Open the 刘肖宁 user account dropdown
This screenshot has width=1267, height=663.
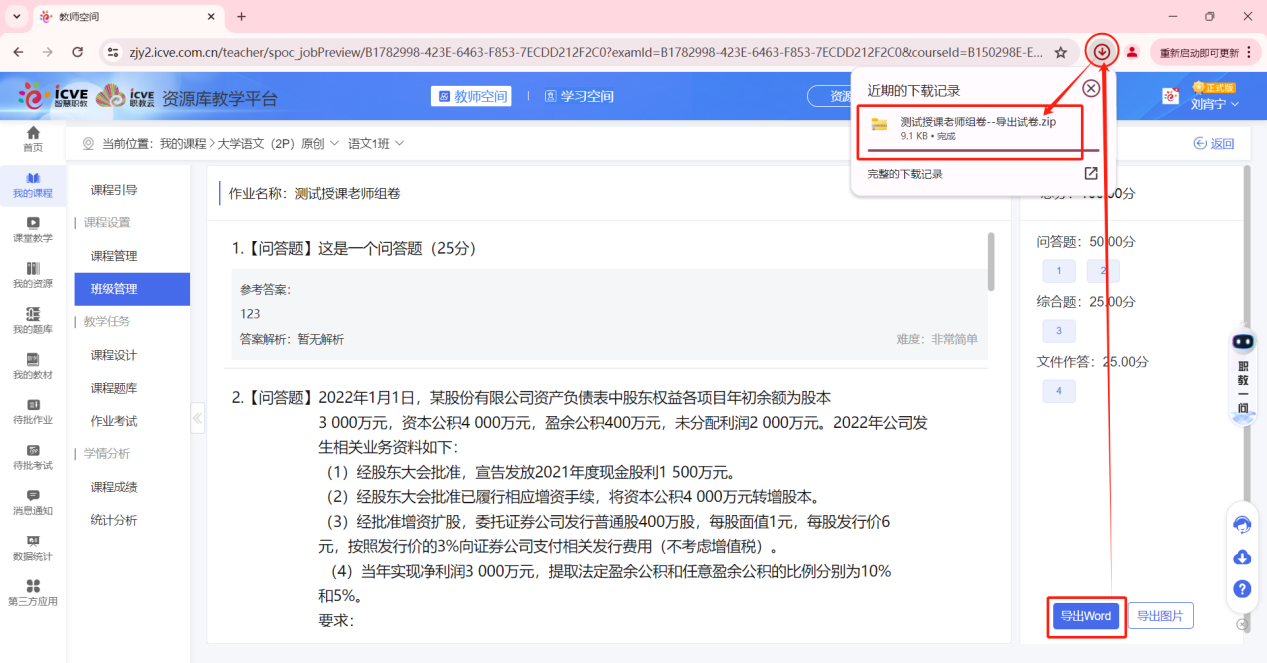(x=1215, y=103)
